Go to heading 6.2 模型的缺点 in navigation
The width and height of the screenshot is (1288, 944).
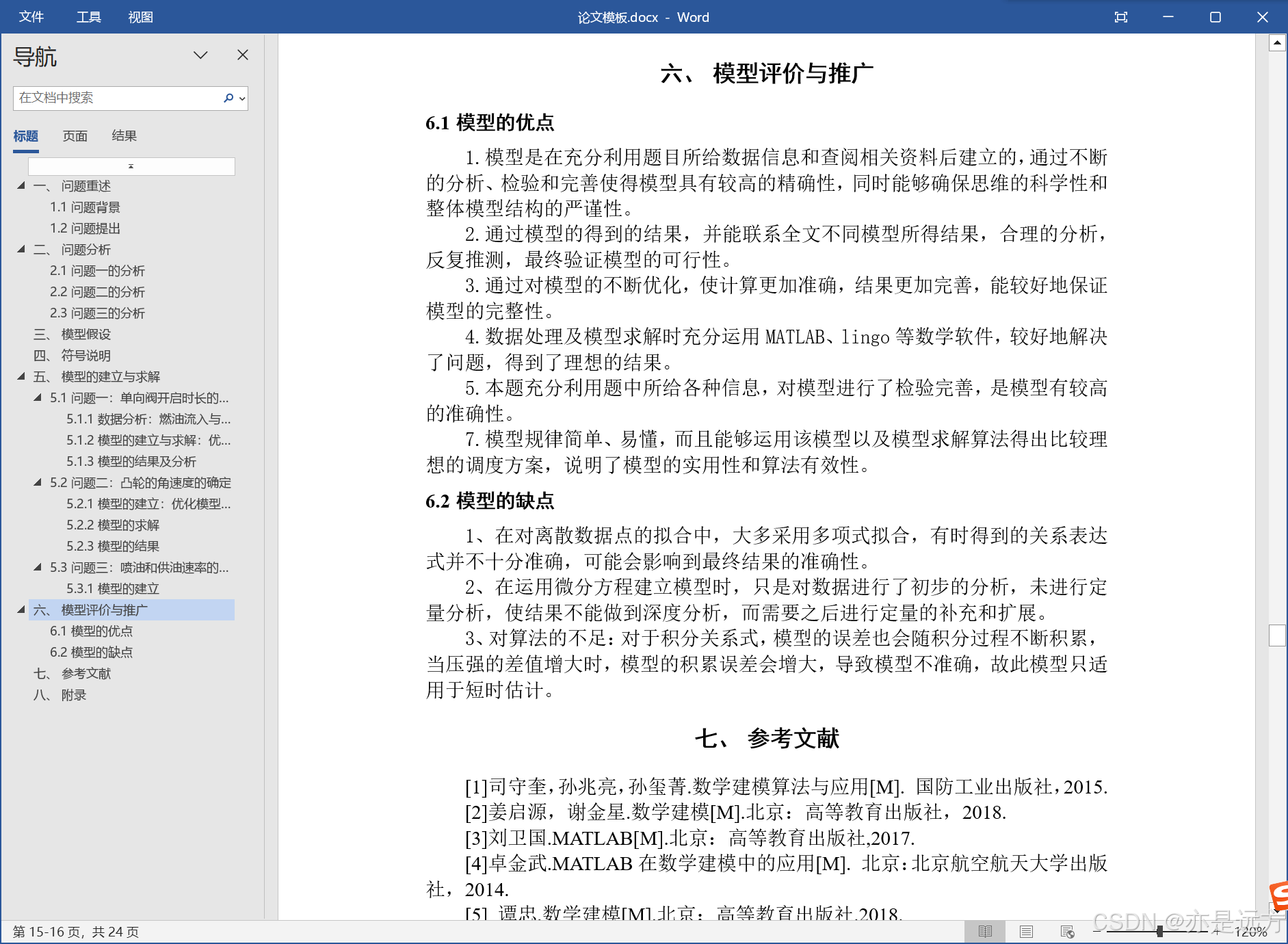click(91, 653)
